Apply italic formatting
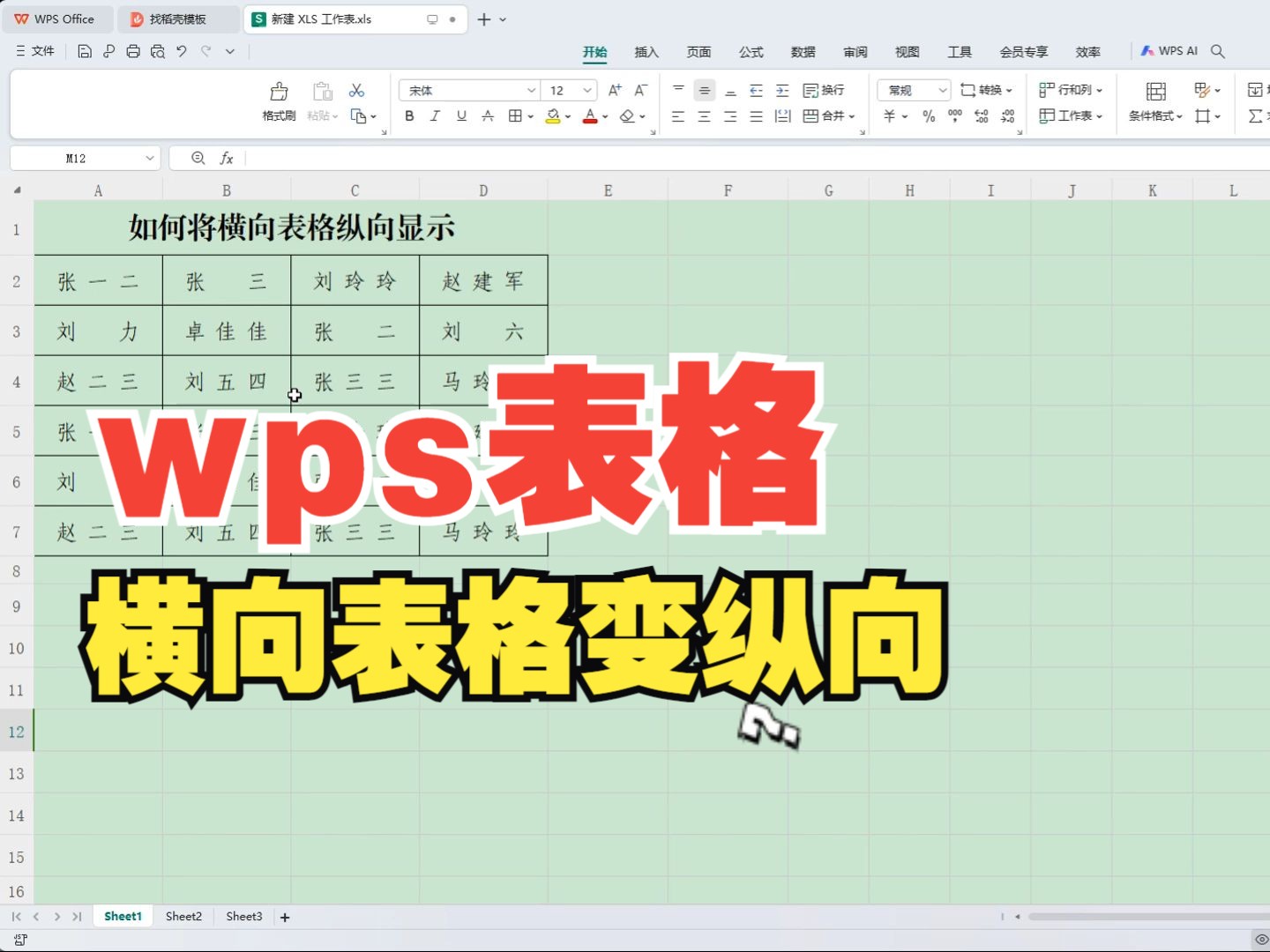 435,115
